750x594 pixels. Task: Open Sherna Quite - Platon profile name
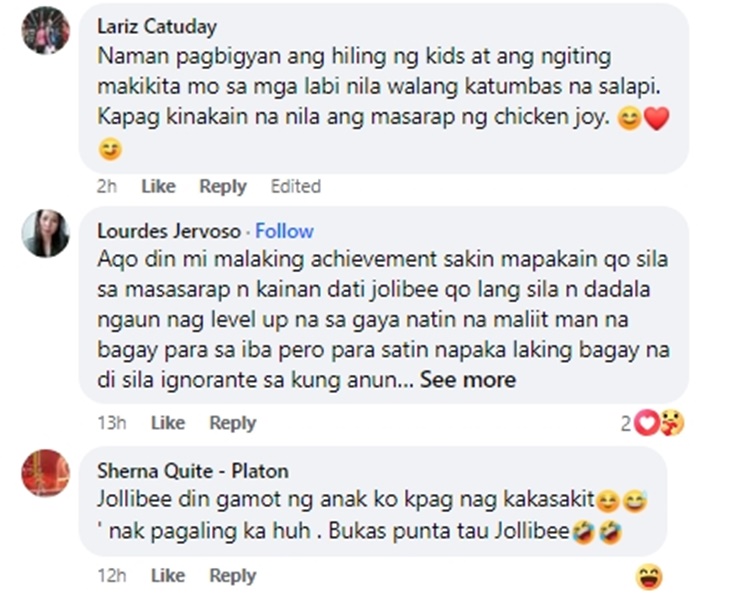[x=192, y=471]
